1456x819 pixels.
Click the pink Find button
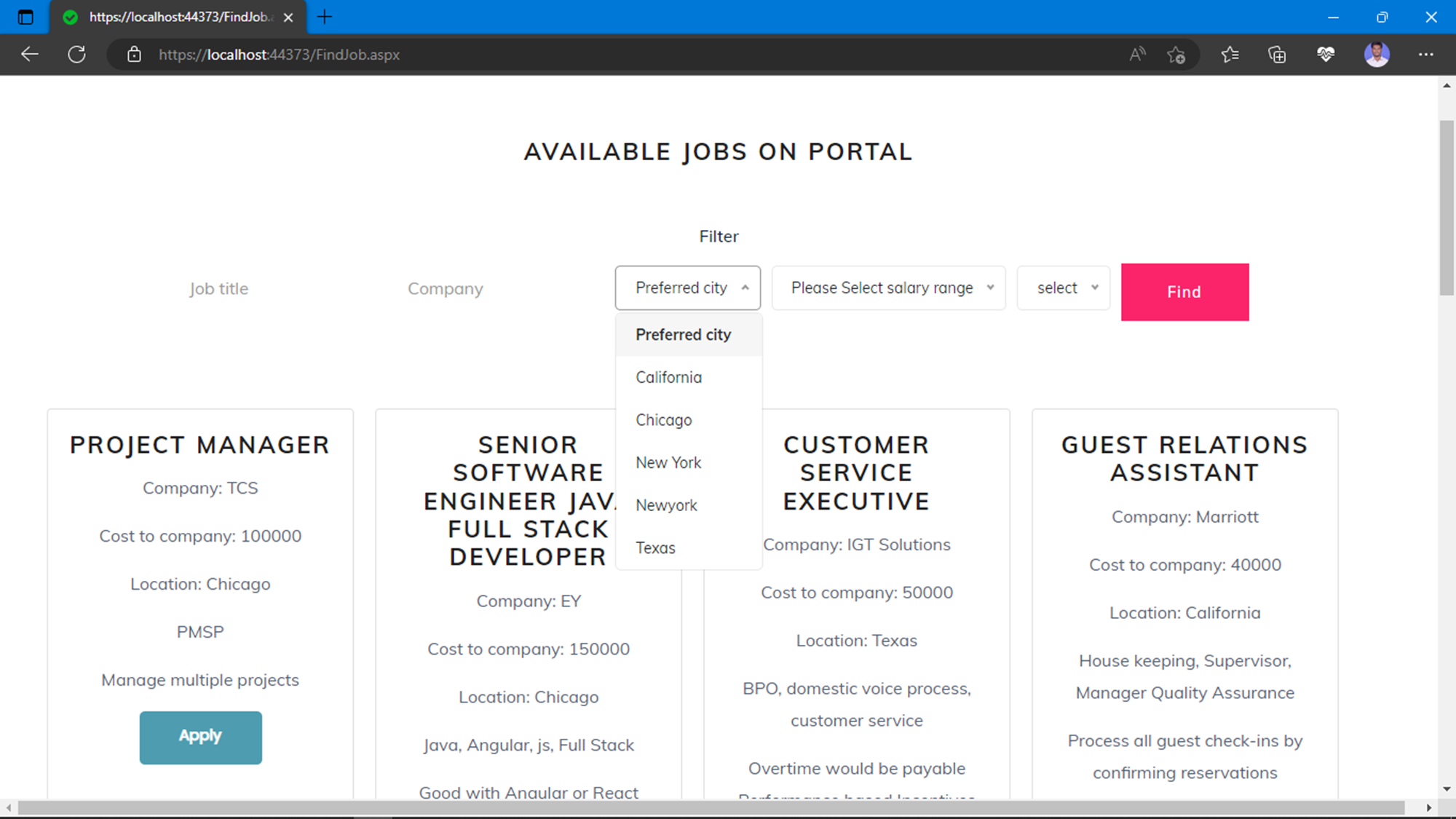coord(1184,292)
